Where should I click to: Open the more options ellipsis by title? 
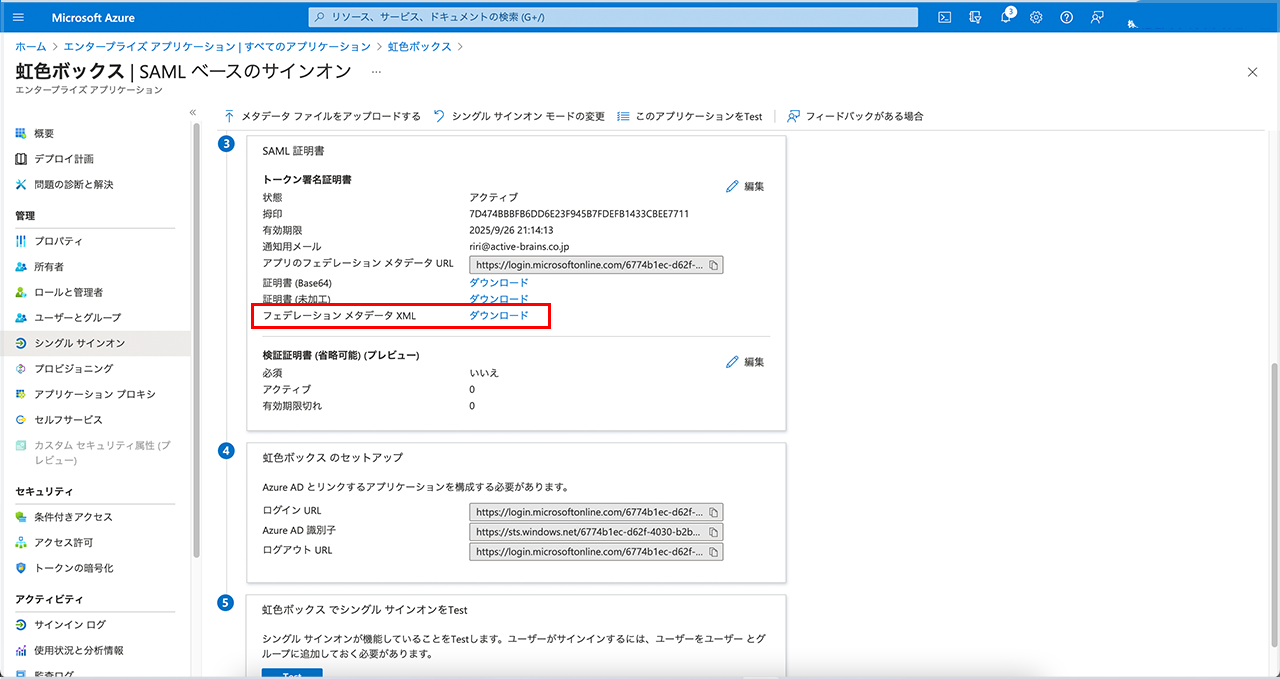pyautogui.click(x=376, y=72)
